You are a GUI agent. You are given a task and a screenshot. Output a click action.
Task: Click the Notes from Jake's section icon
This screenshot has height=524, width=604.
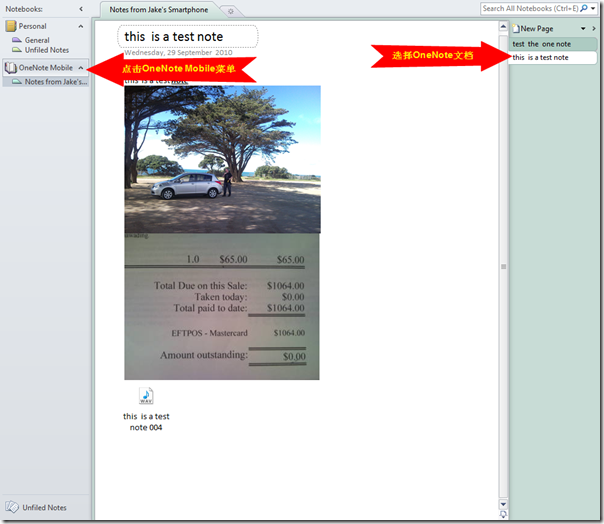(x=17, y=82)
